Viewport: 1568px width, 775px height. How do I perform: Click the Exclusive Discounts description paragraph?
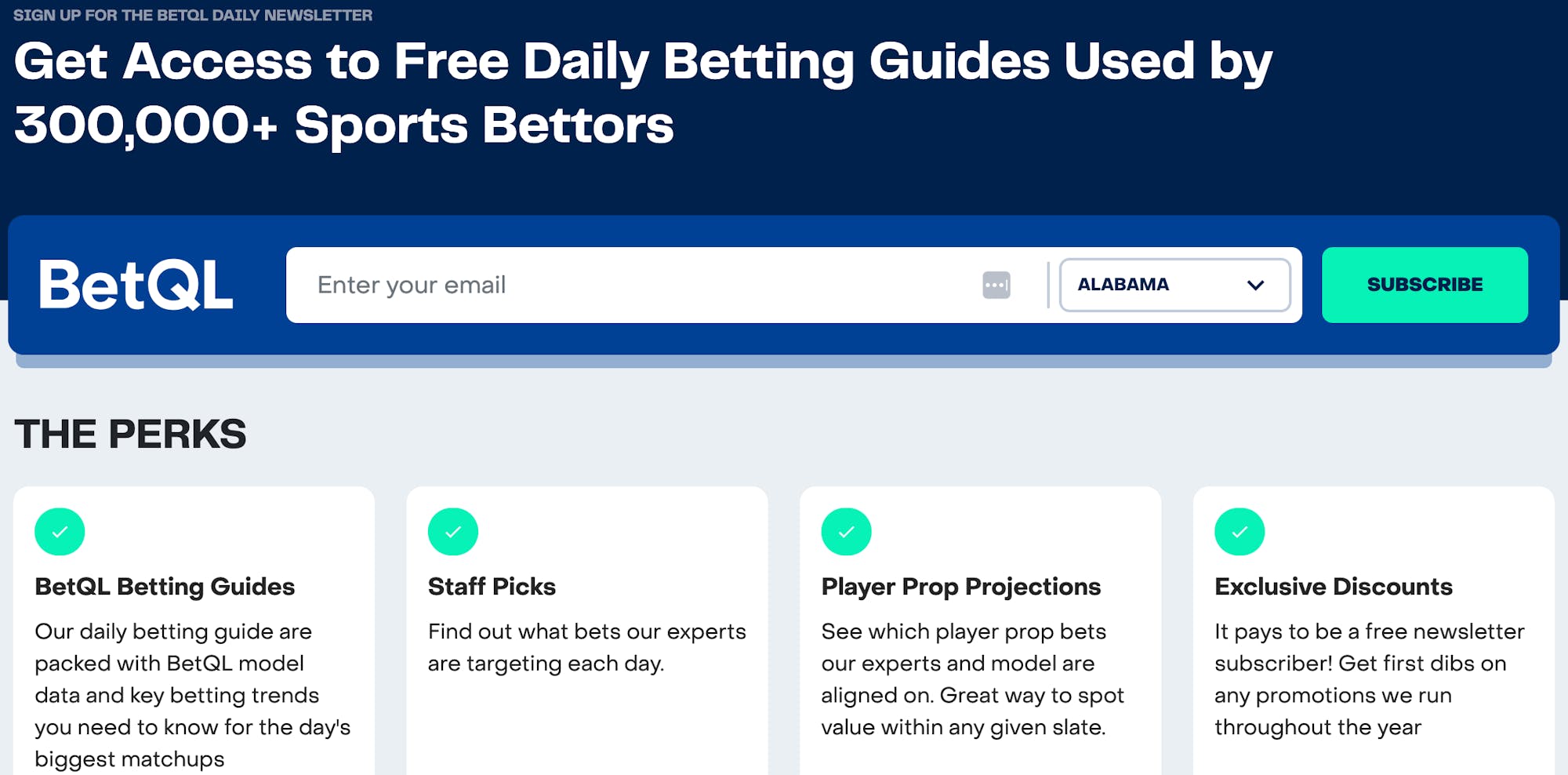point(1369,679)
